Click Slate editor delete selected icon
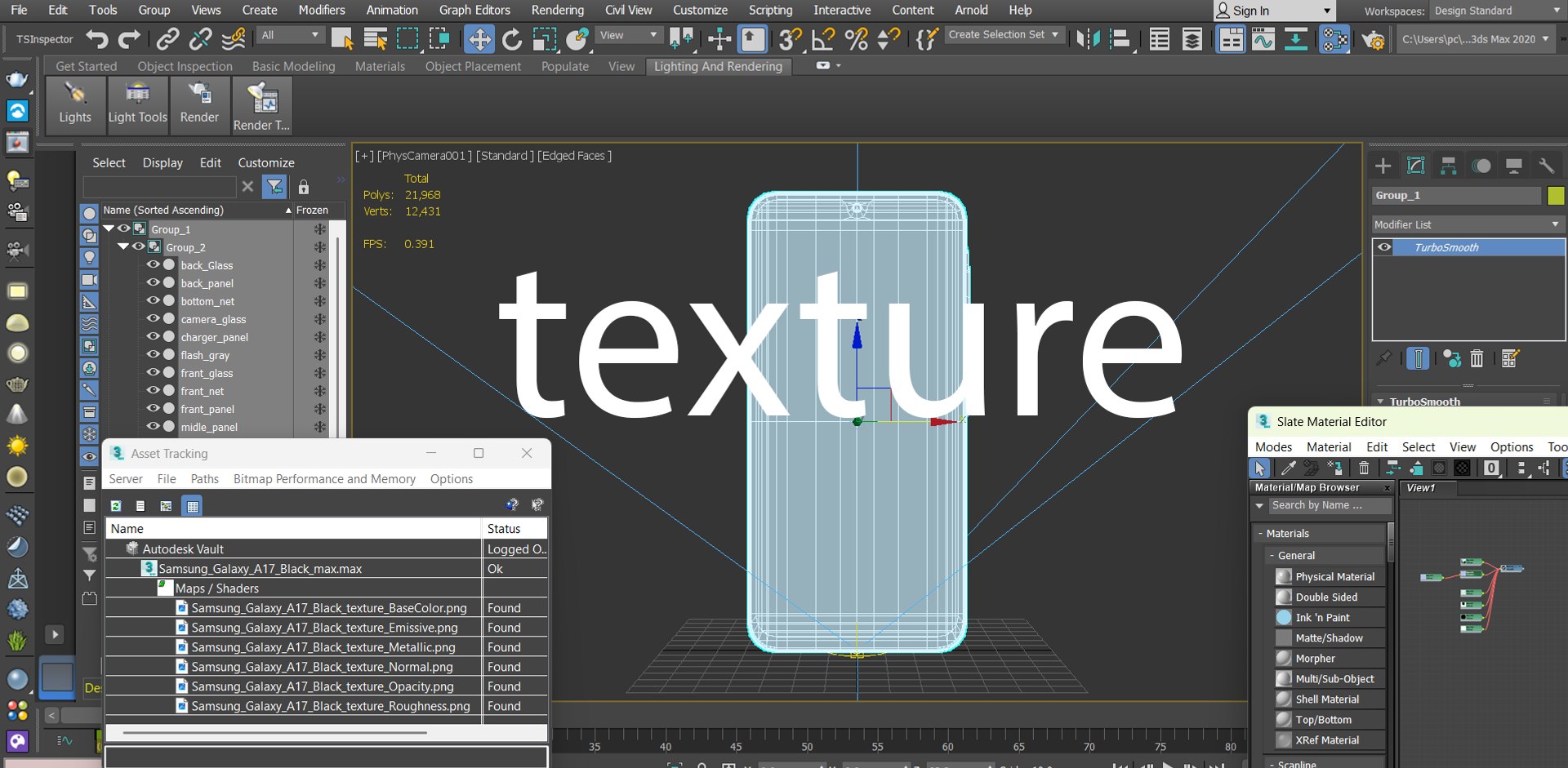 click(1364, 468)
